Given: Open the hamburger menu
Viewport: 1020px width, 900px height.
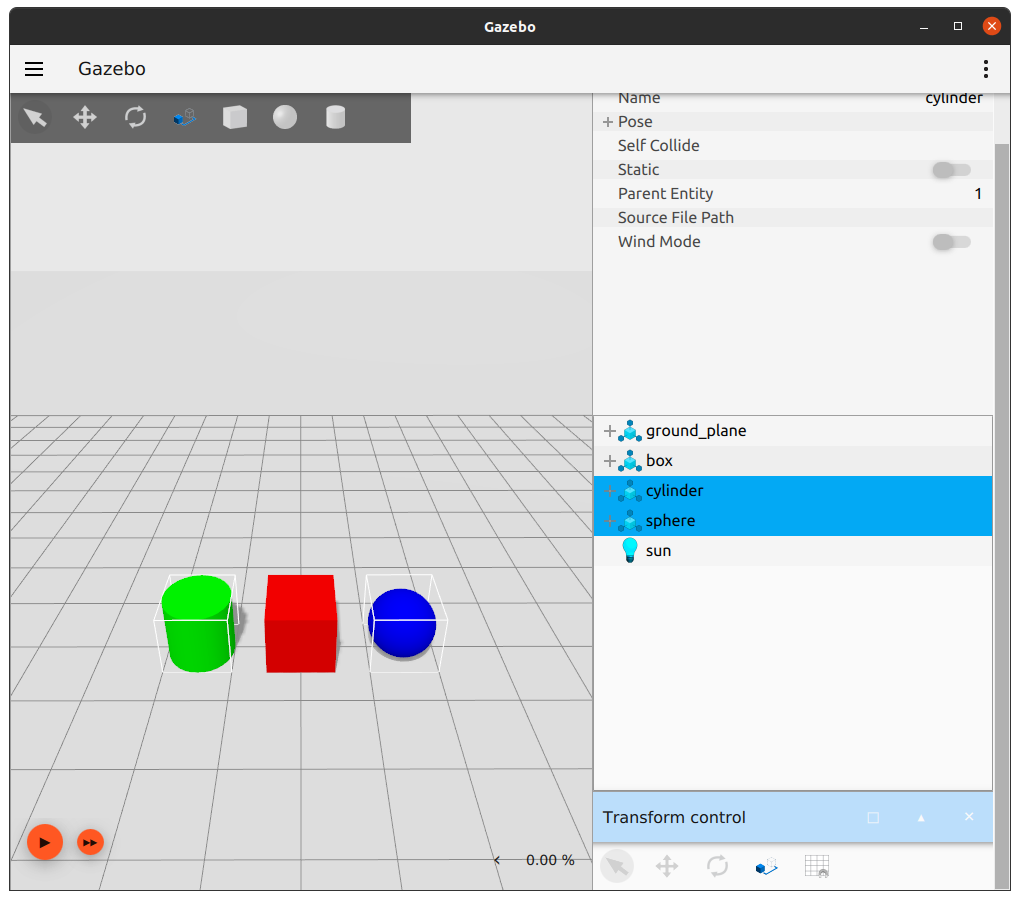Looking at the screenshot, I should click(34, 69).
